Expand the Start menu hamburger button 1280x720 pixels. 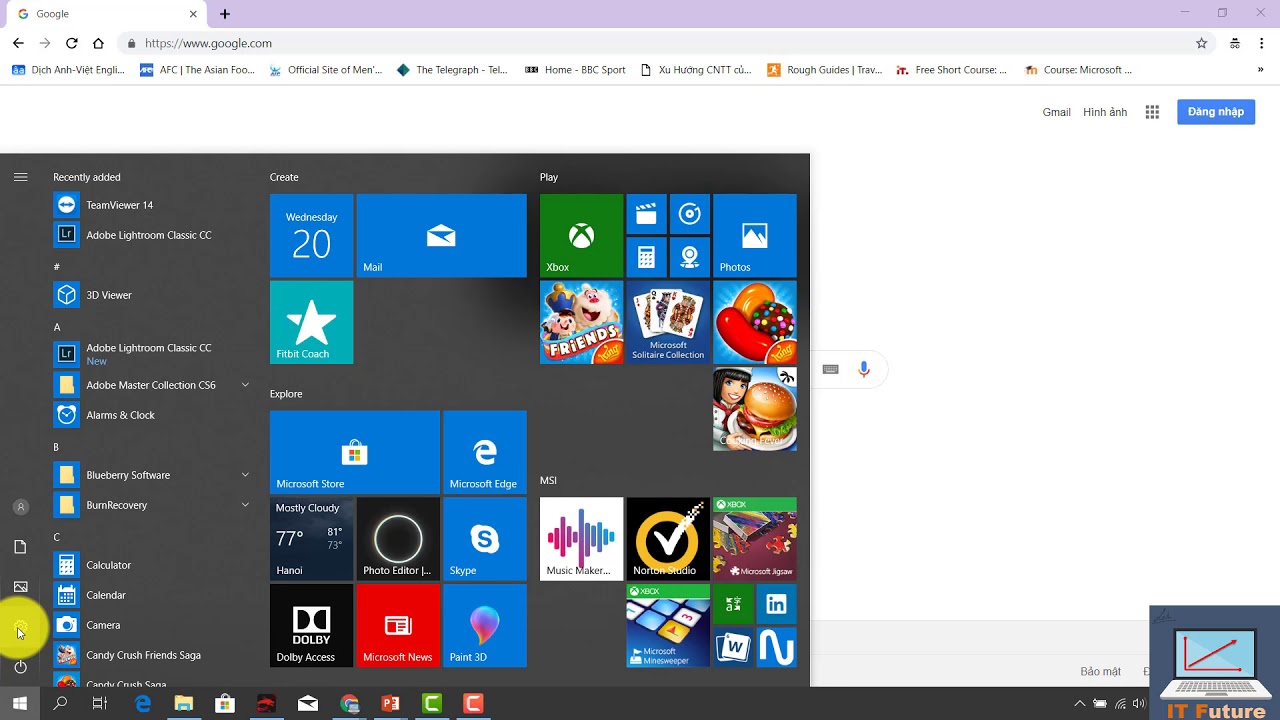(21, 177)
